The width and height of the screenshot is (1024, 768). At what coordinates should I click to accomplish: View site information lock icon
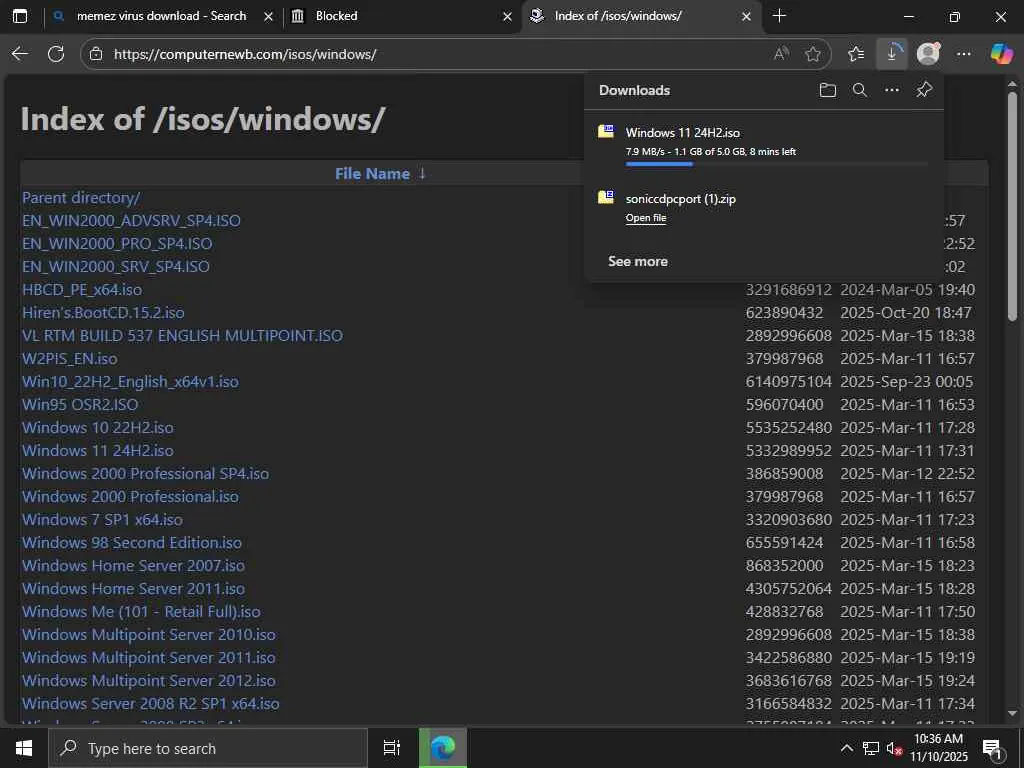tap(96, 54)
